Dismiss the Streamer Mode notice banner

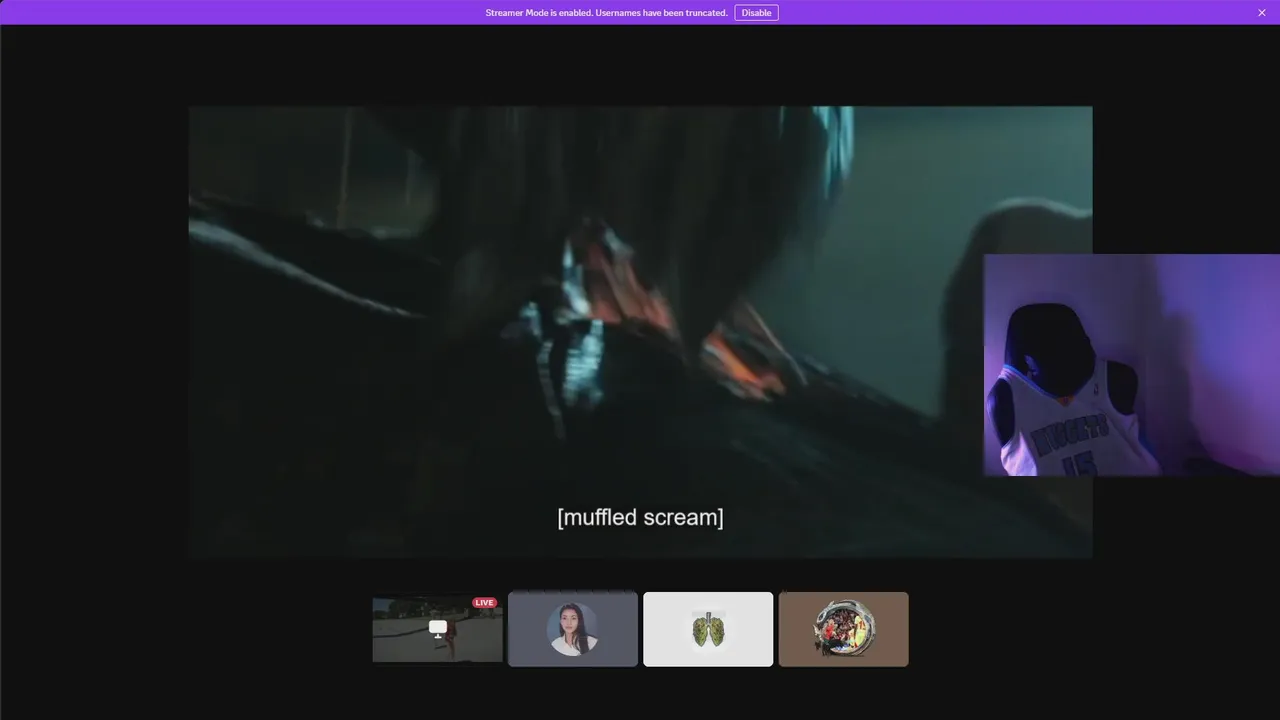point(1262,13)
